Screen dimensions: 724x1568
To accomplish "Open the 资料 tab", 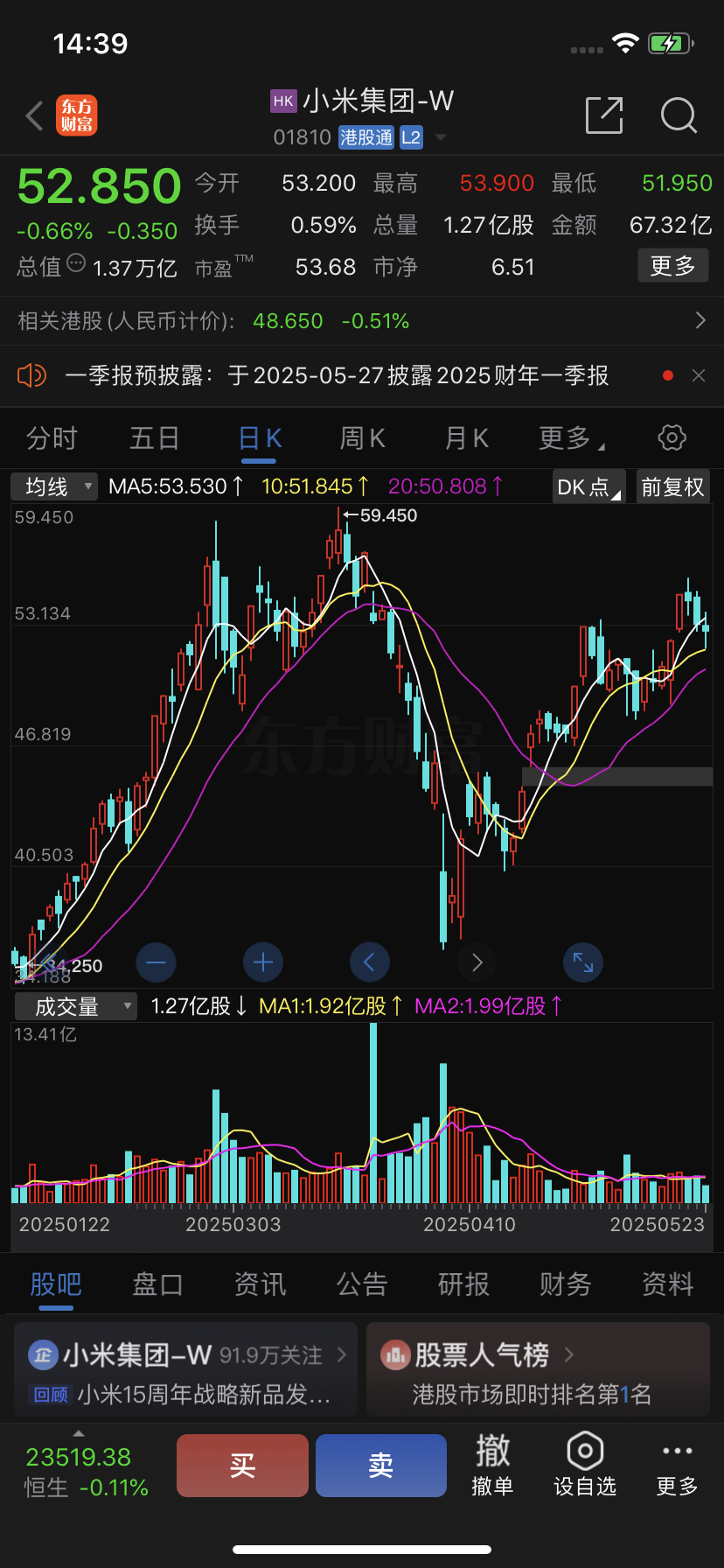I will (668, 1284).
